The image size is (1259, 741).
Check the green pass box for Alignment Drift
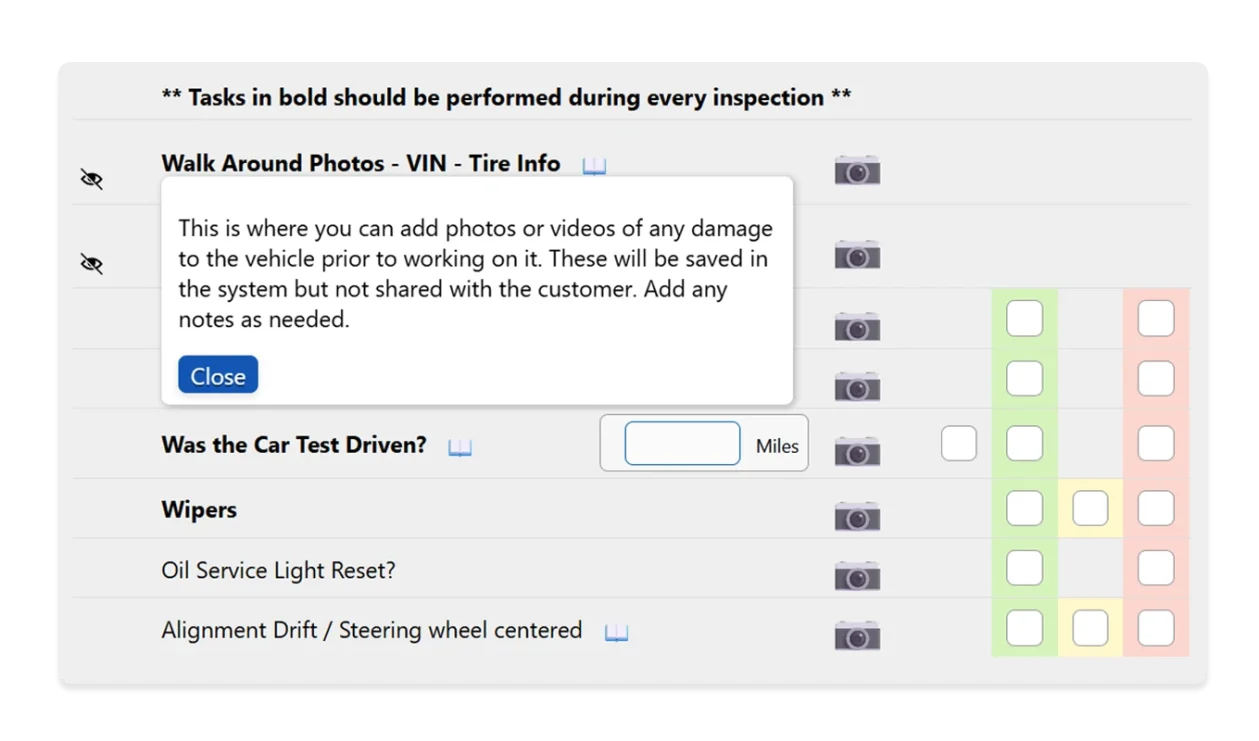(x=1023, y=628)
